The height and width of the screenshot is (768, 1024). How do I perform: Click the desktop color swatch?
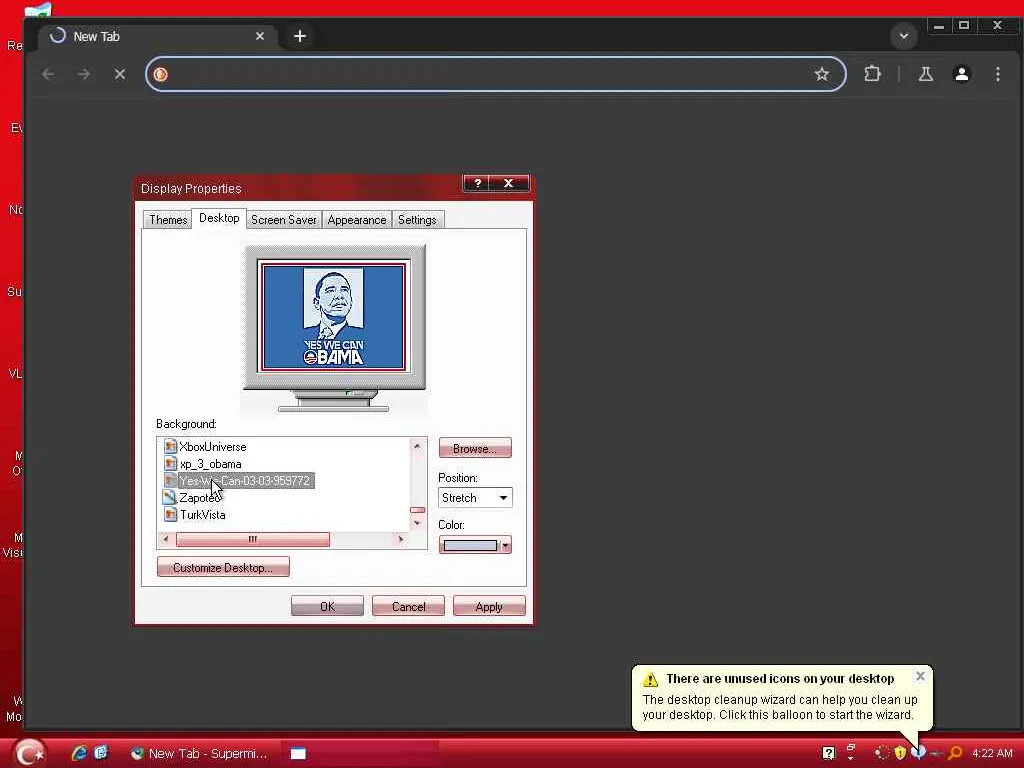tap(470, 545)
